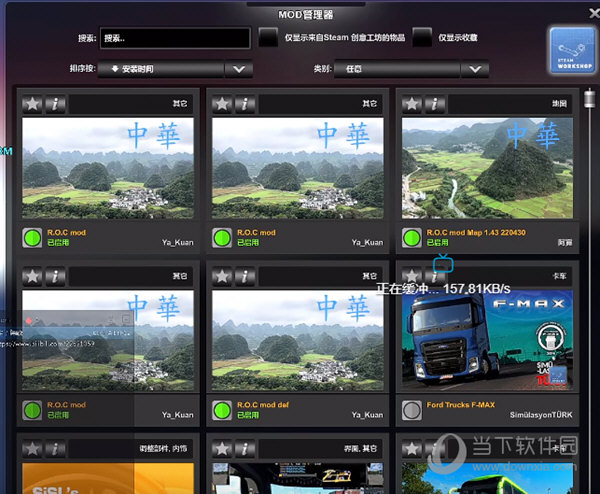The image size is (600, 494).
Task: Click the 界面, 其它 category label
Action: point(360,448)
